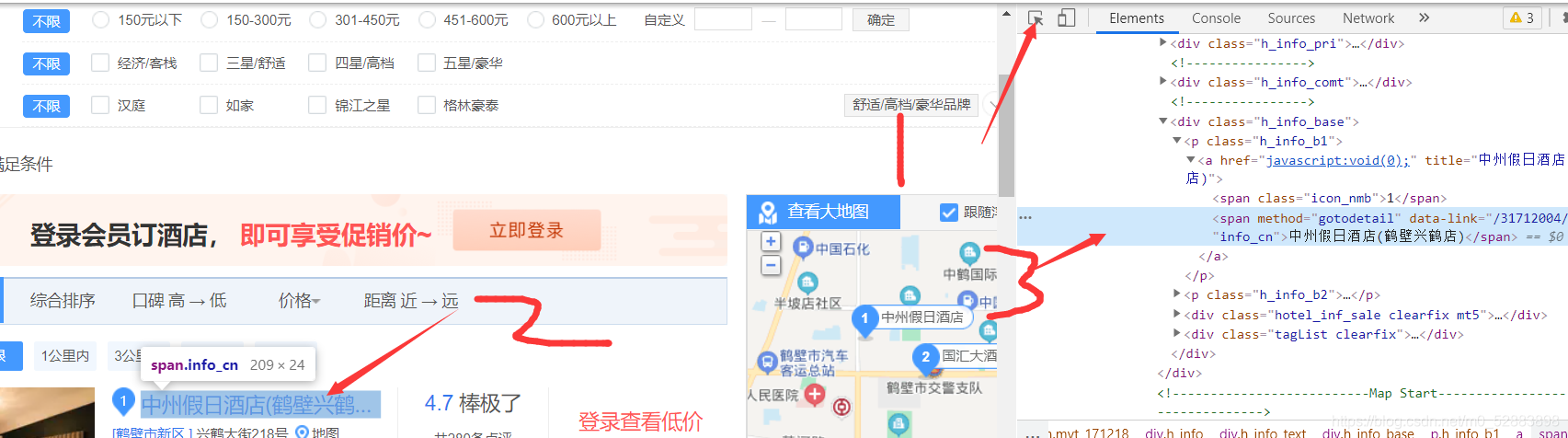Click the 不限 button in the star rating row
1568x438 pixels.
click(46, 63)
